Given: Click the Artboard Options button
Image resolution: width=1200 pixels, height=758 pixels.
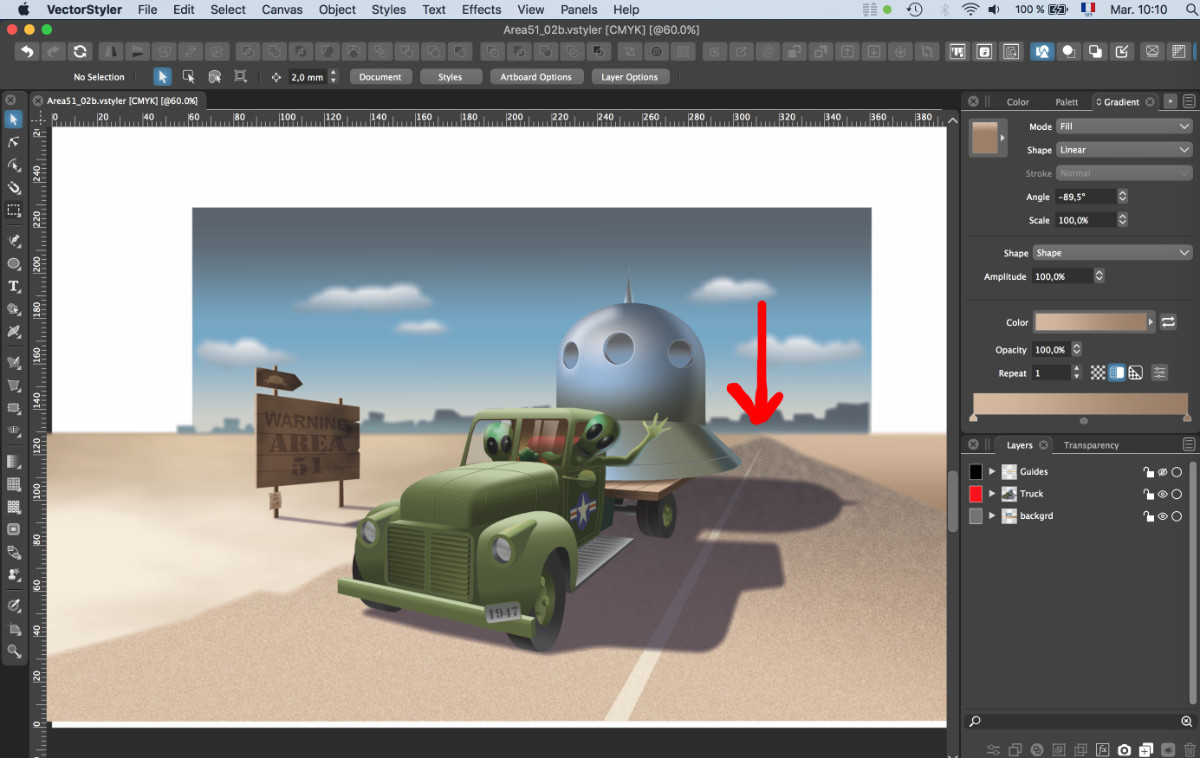Looking at the screenshot, I should pyautogui.click(x=536, y=77).
